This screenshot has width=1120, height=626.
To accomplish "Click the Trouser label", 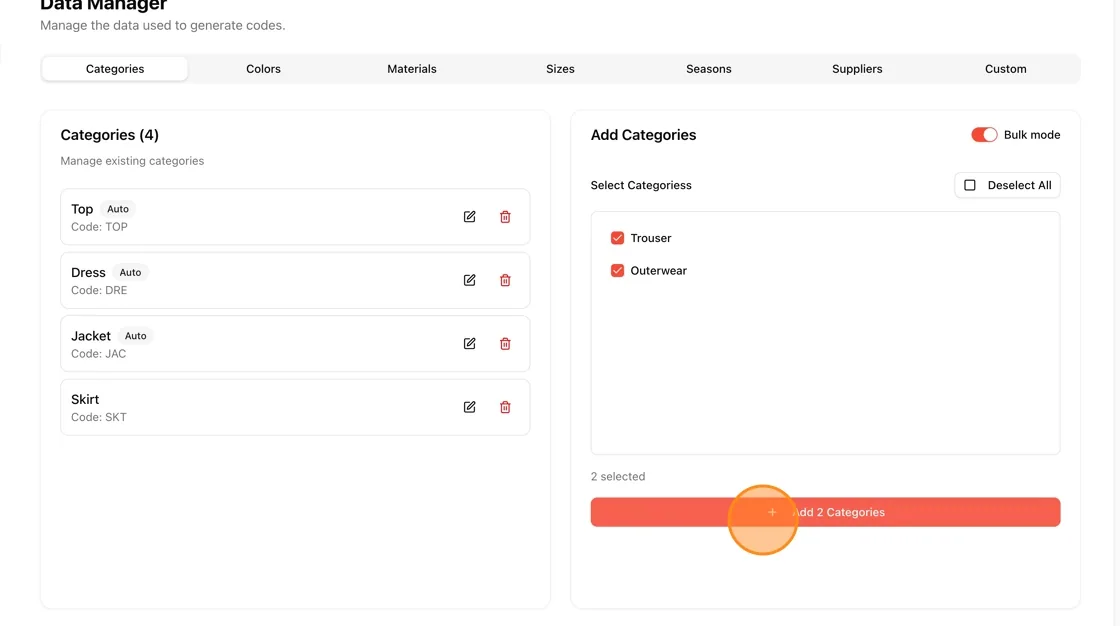I will click(651, 238).
